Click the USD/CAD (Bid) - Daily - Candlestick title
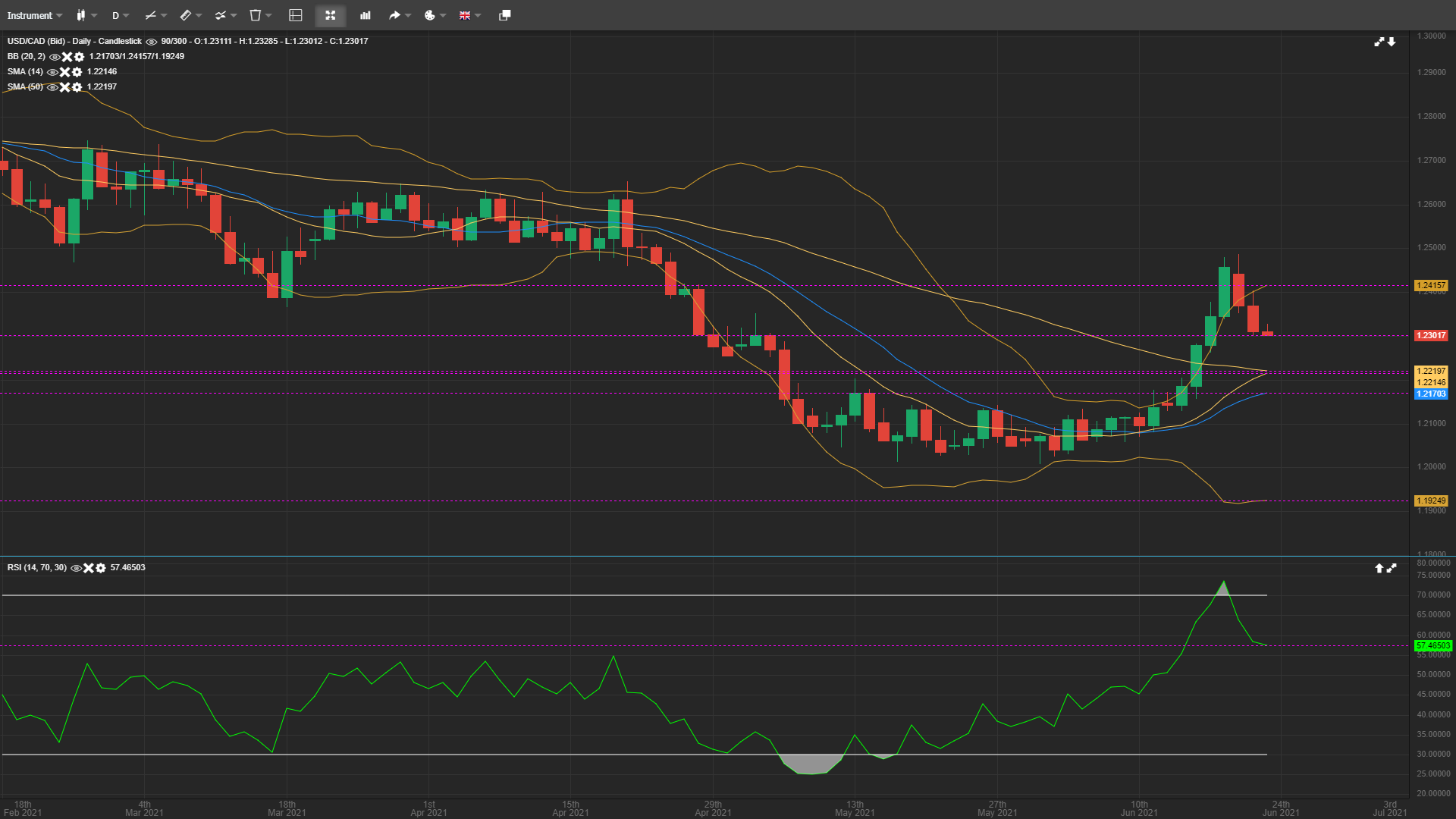 (74, 42)
